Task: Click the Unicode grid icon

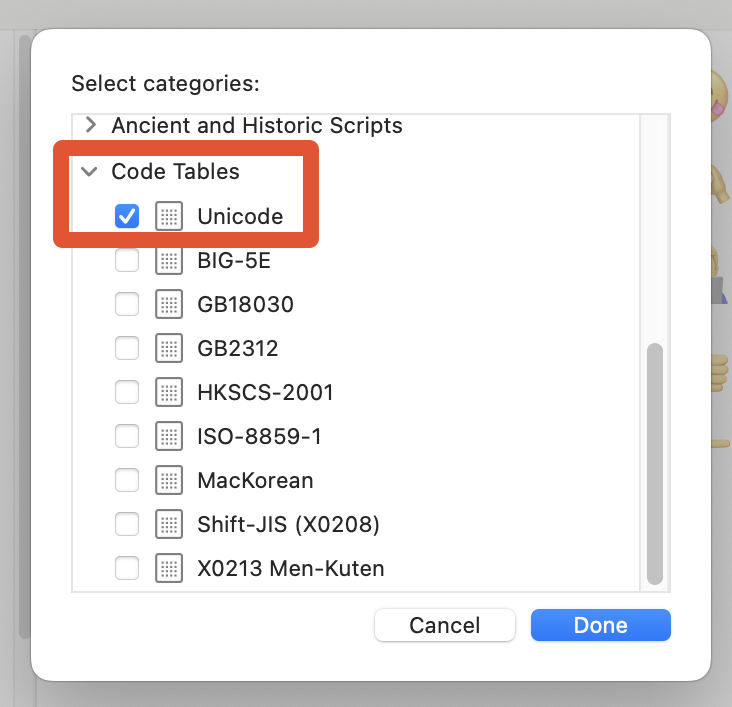Action: coord(169,216)
